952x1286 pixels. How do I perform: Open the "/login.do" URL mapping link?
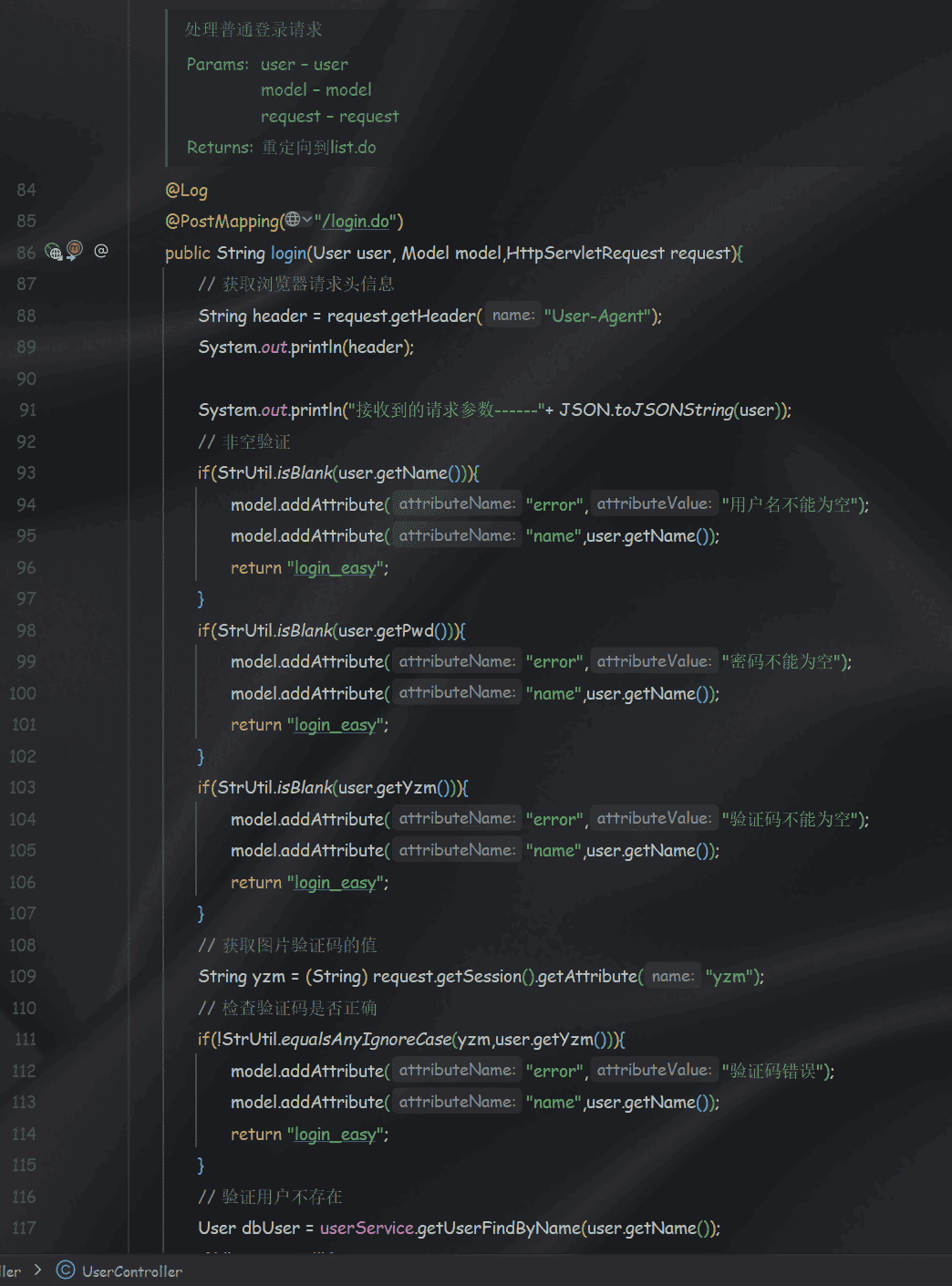pos(357,222)
